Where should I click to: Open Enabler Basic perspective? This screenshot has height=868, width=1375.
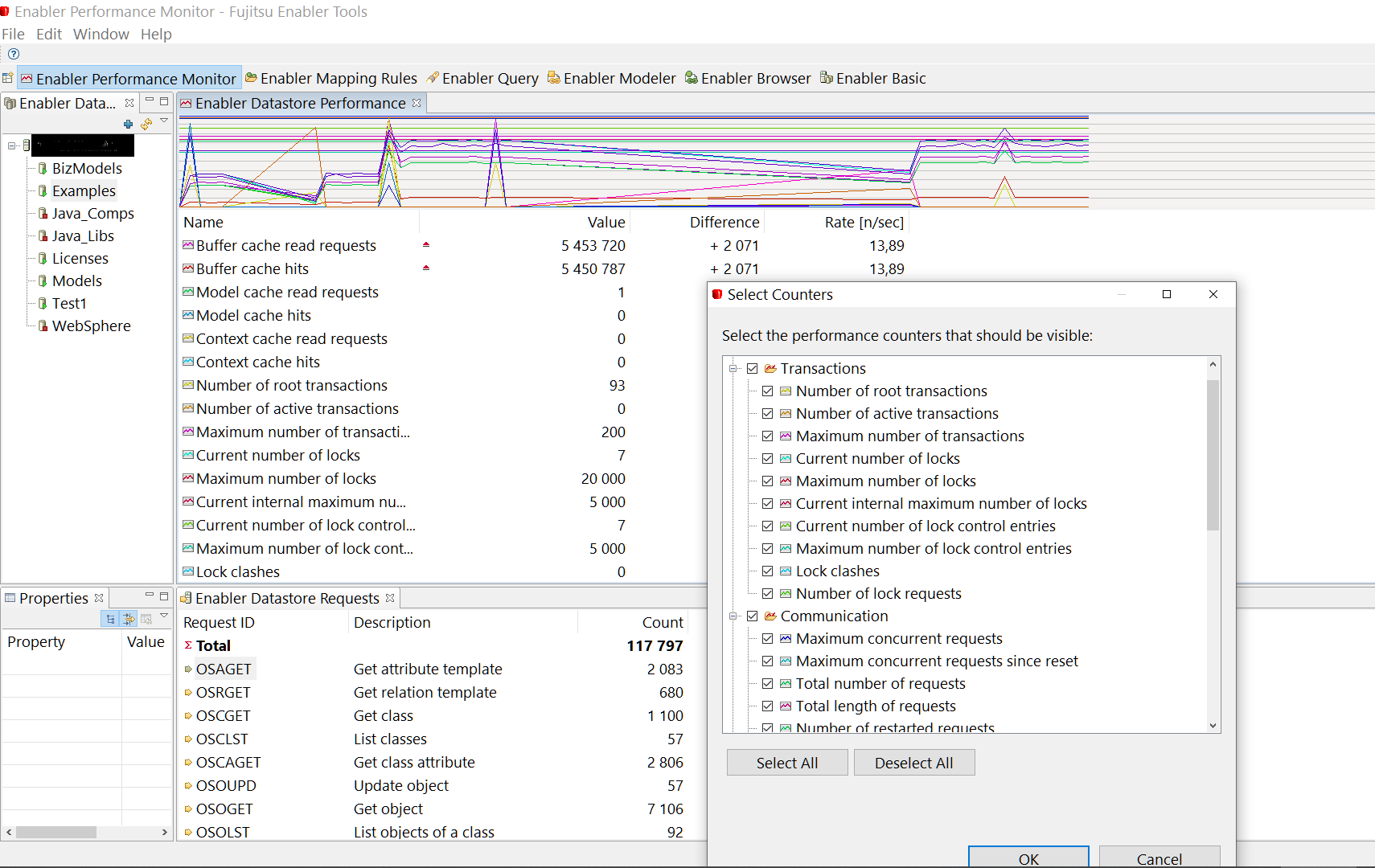click(873, 78)
